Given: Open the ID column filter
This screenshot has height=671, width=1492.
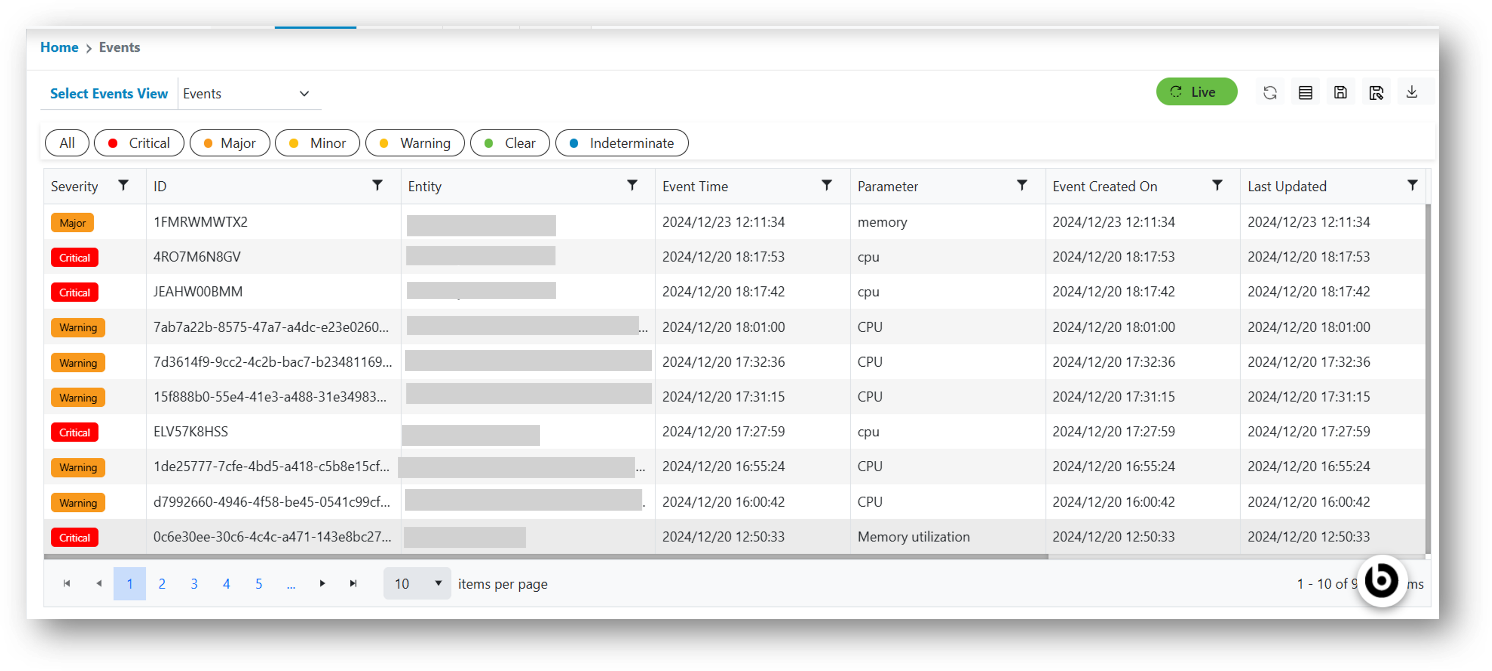Looking at the screenshot, I should tap(377, 185).
